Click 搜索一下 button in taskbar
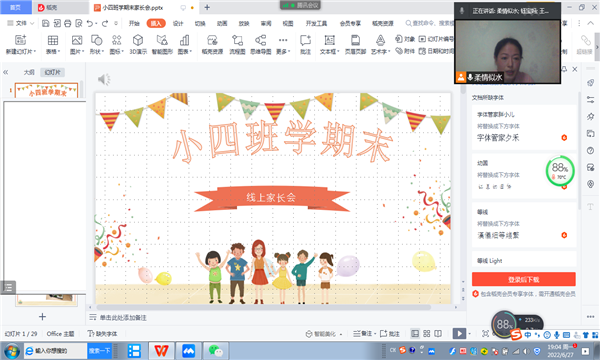Screen dimensions: 600x360 click(99, 350)
